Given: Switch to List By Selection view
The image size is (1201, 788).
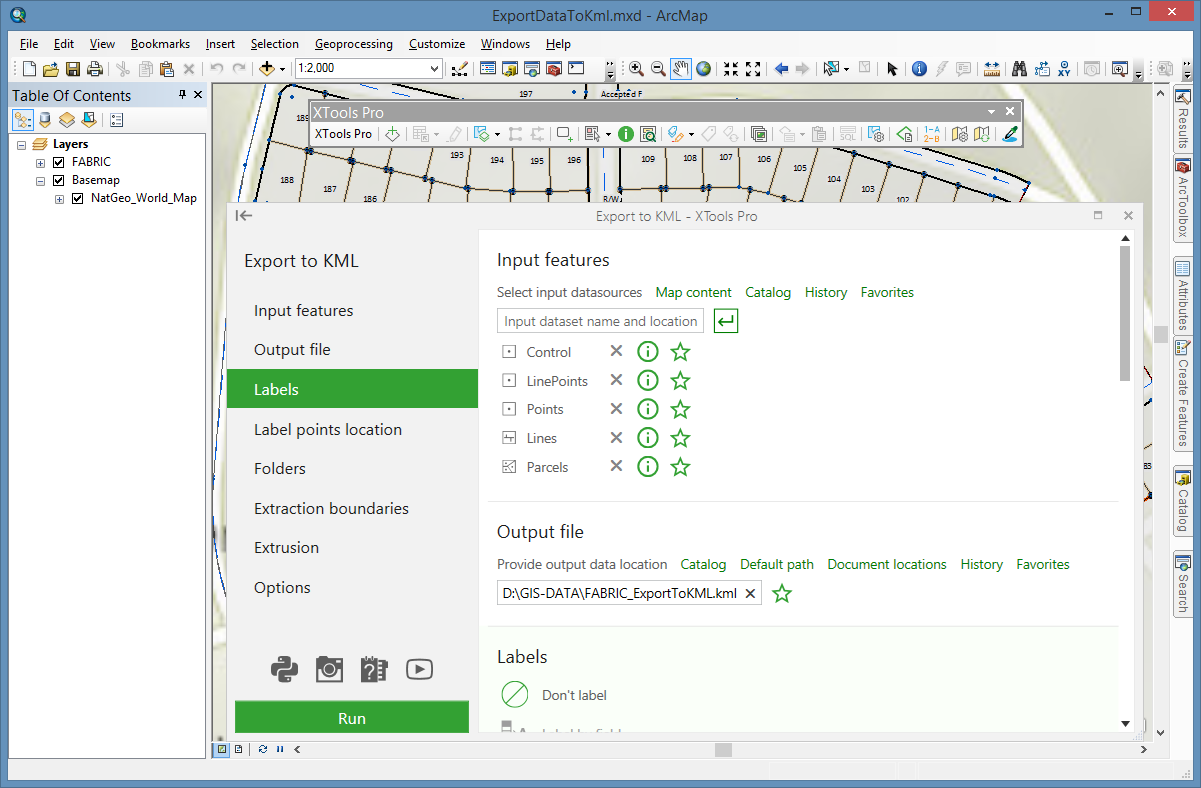Looking at the screenshot, I should [x=88, y=120].
